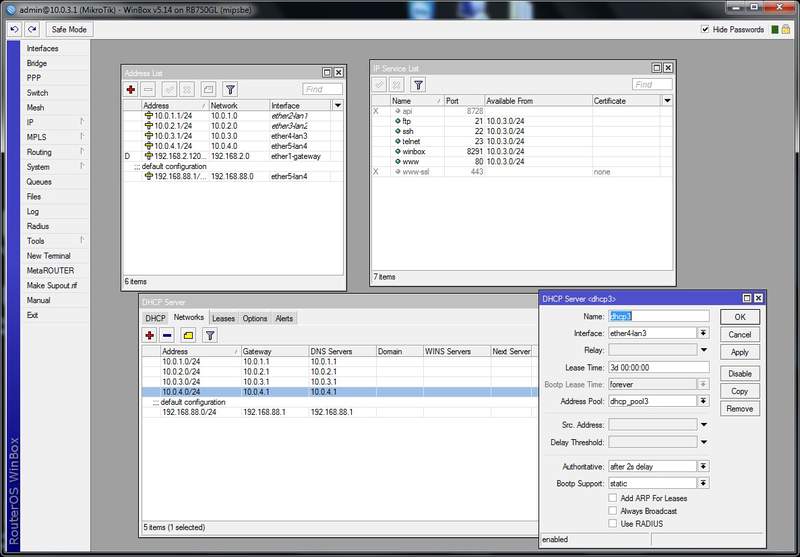Click the enable checkmark in IP Service List
The image size is (800, 557).
point(379,85)
